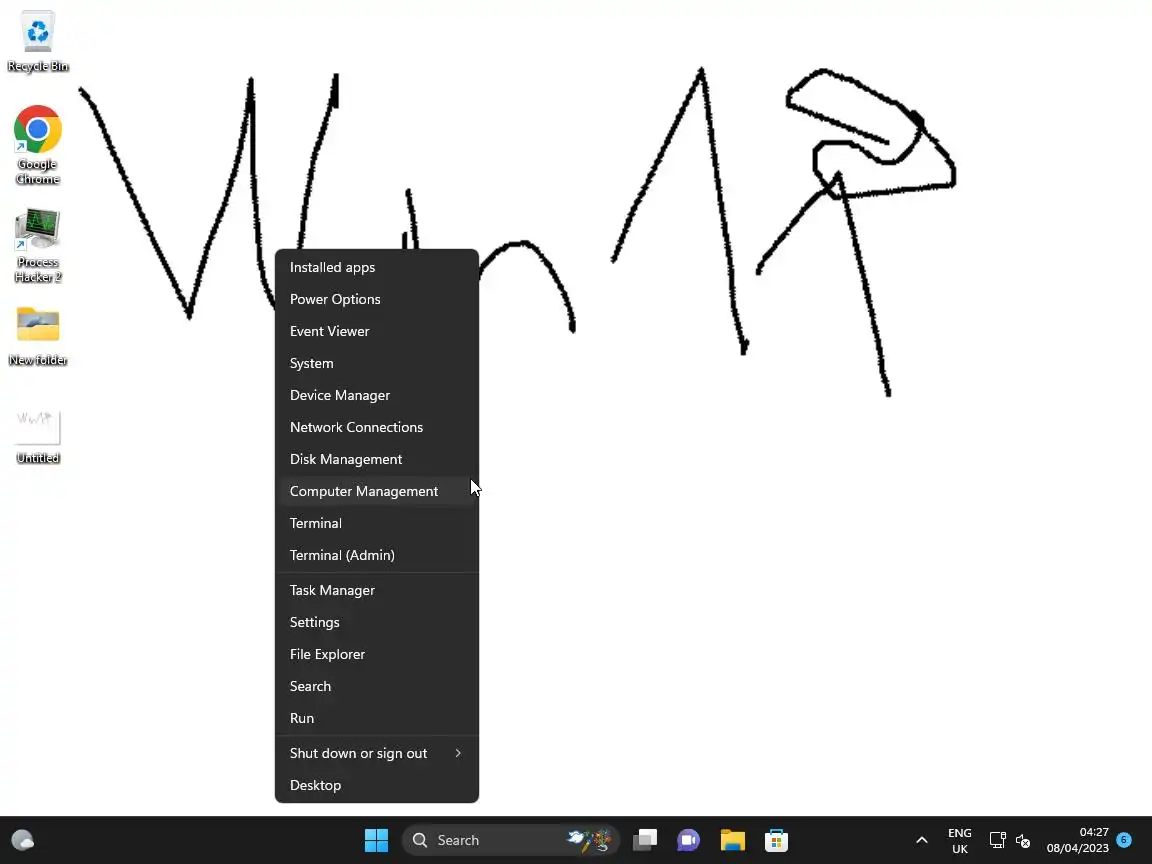This screenshot has height=864, width=1152.
Task: Launch Terminal (Admin) from the menu
Action: coord(377,555)
